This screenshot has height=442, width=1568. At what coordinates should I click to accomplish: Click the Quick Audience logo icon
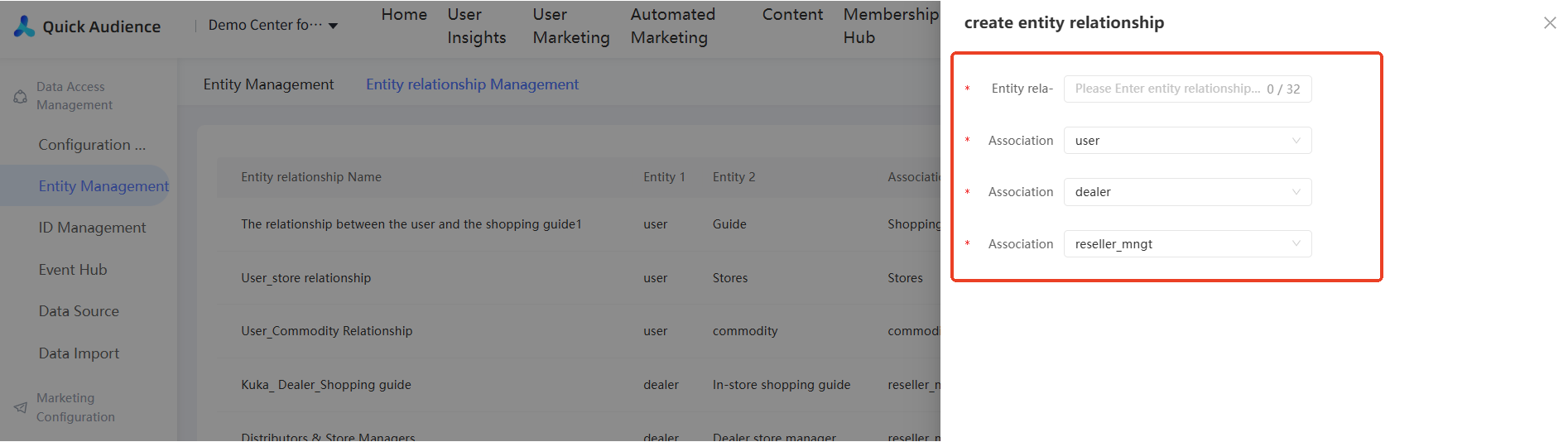pos(24,26)
